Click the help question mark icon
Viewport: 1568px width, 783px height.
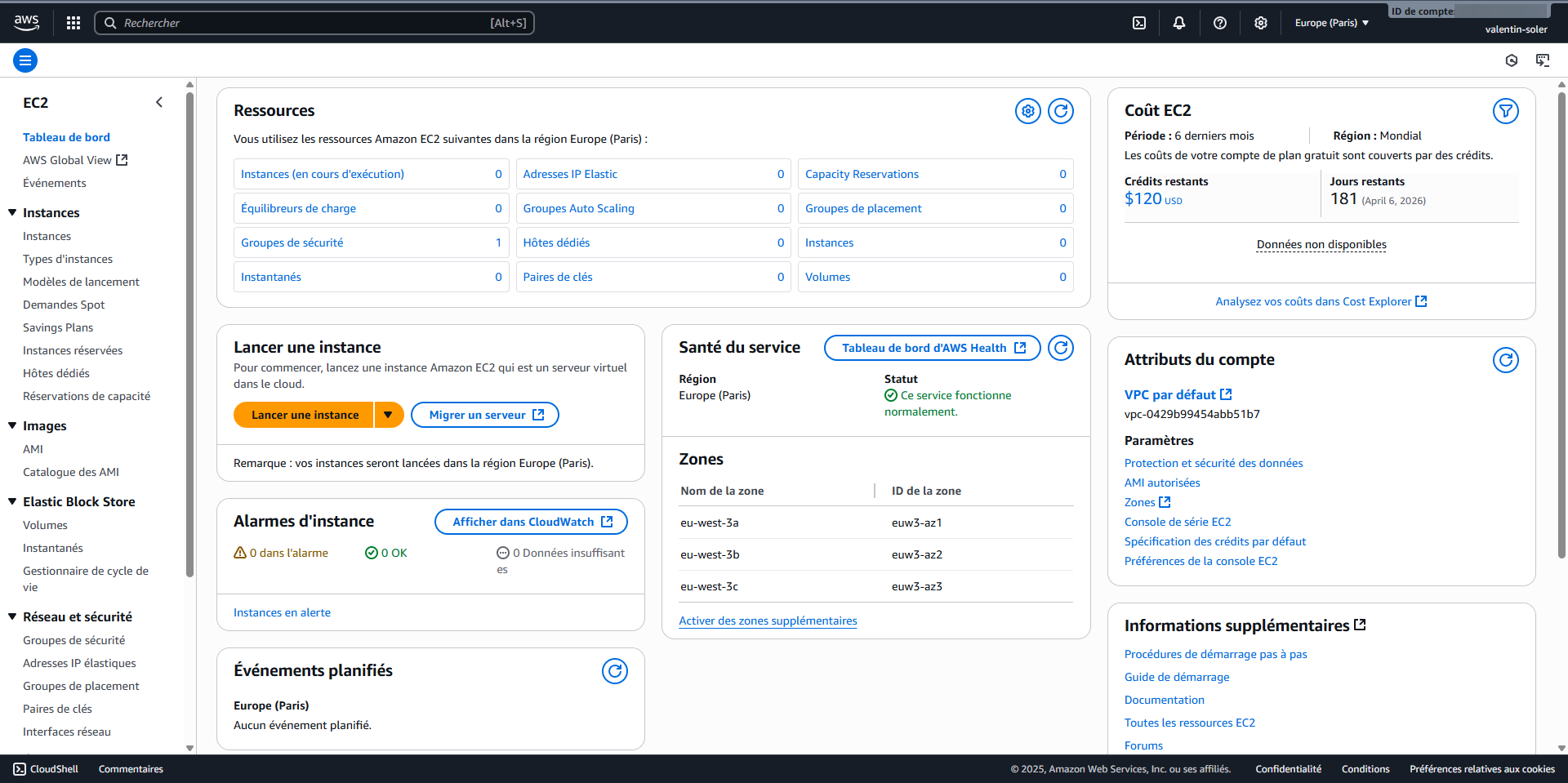[x=1220, y=22]
